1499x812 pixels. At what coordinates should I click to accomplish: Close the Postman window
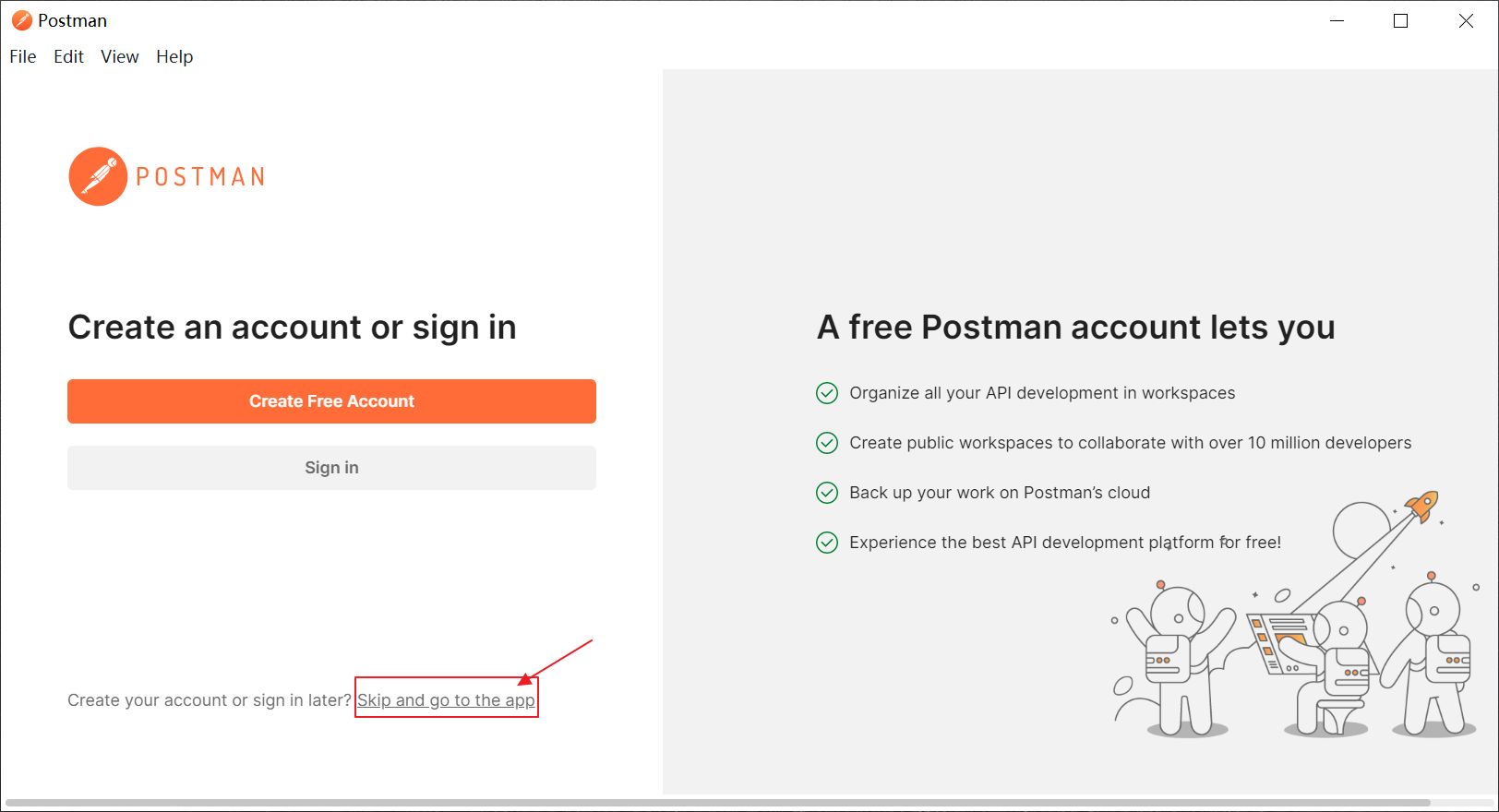click(1466, 20)
